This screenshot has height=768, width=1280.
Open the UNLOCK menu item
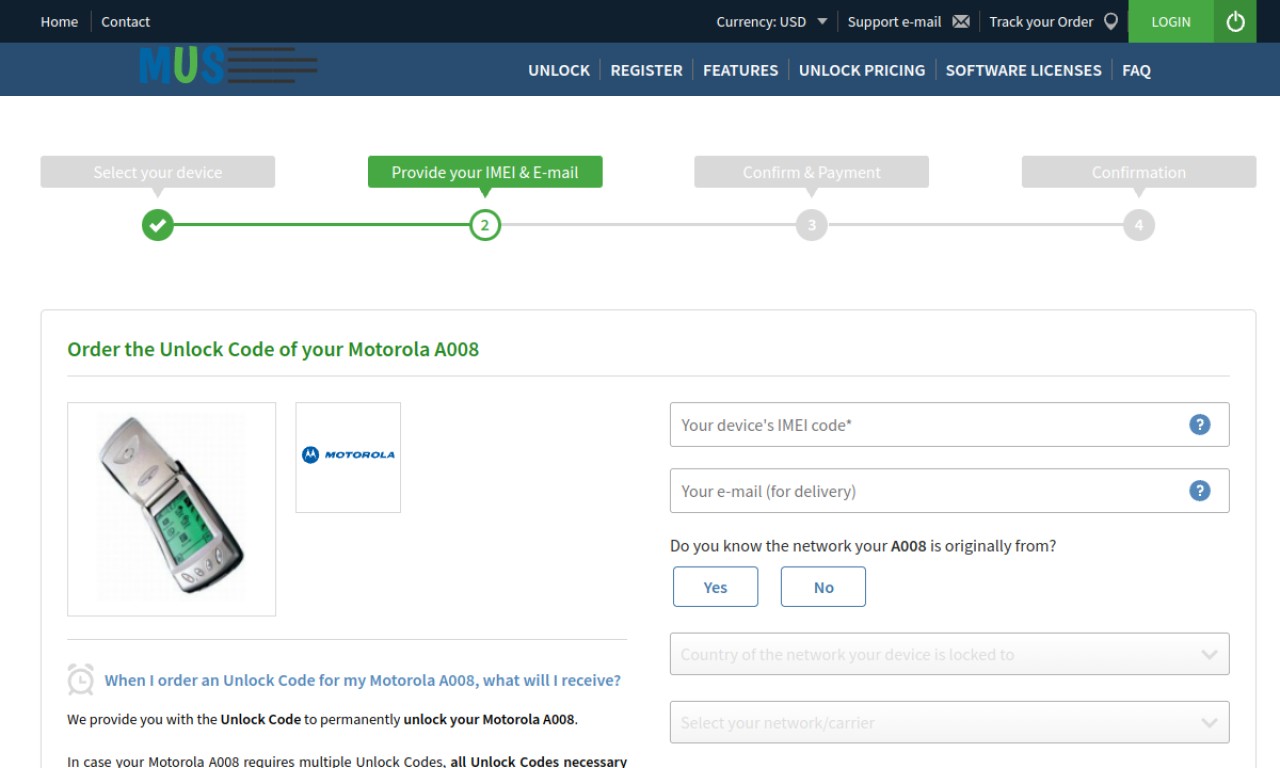point(559,70)
